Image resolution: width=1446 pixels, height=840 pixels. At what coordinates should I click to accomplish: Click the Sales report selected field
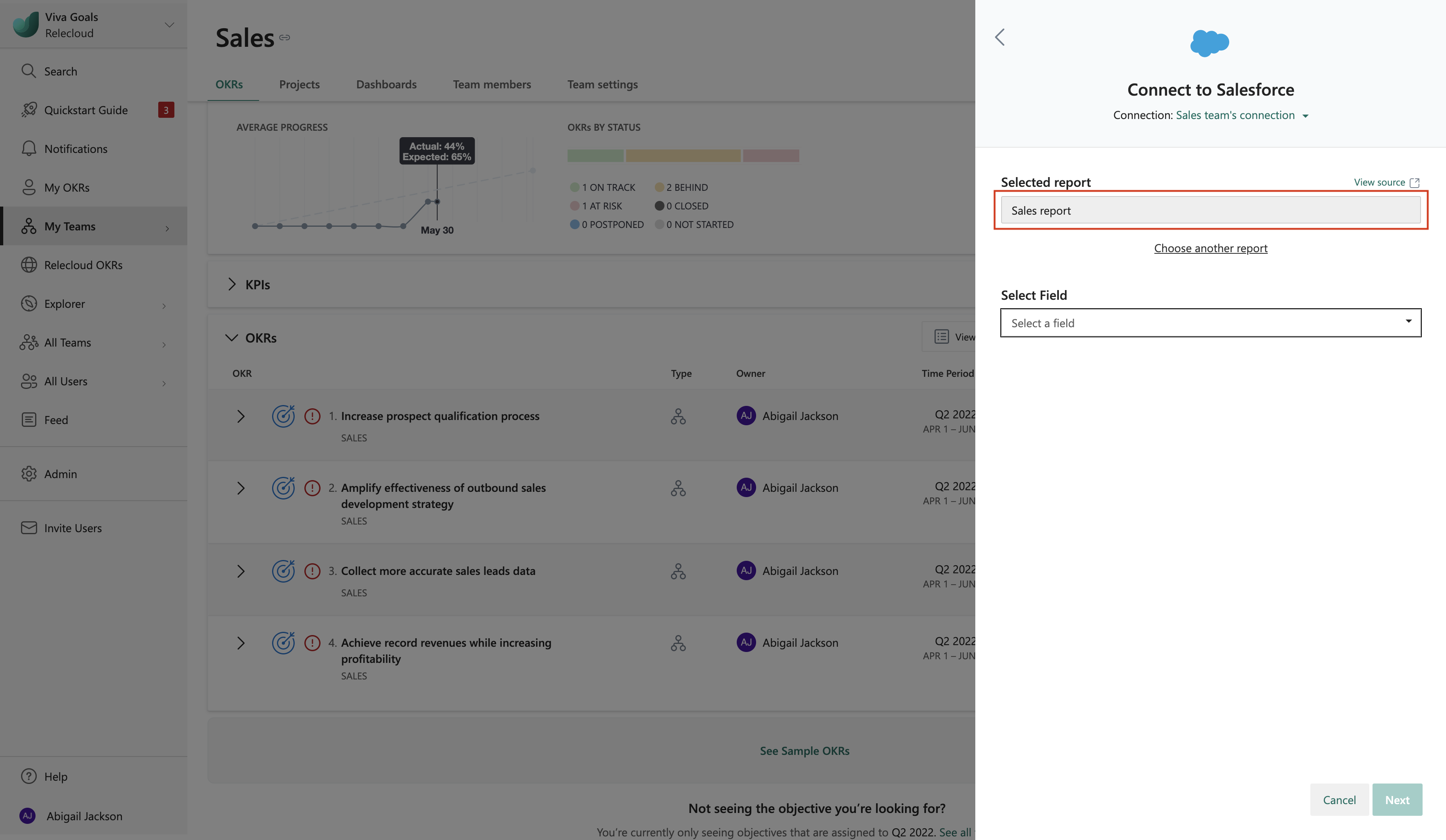1210,211
